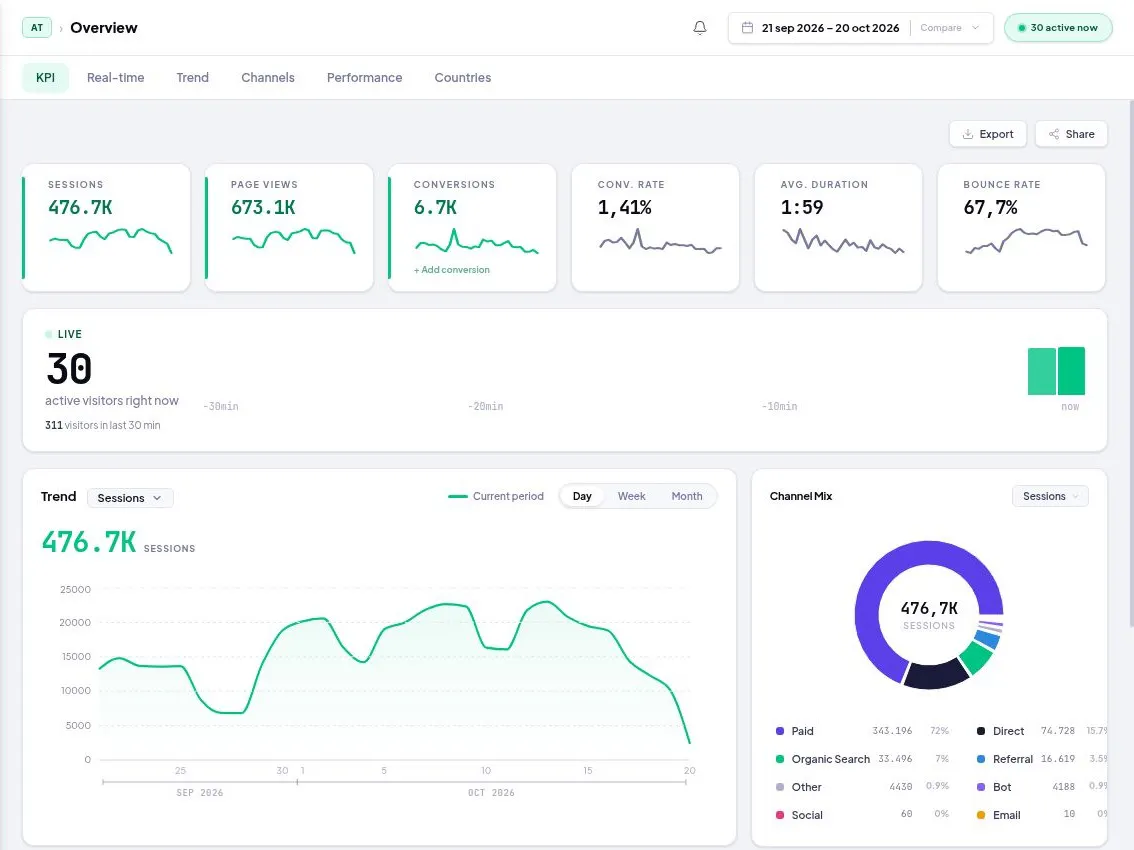Open the Countries tab
The height and width of the screenshot is (850, 1134).
463,77
